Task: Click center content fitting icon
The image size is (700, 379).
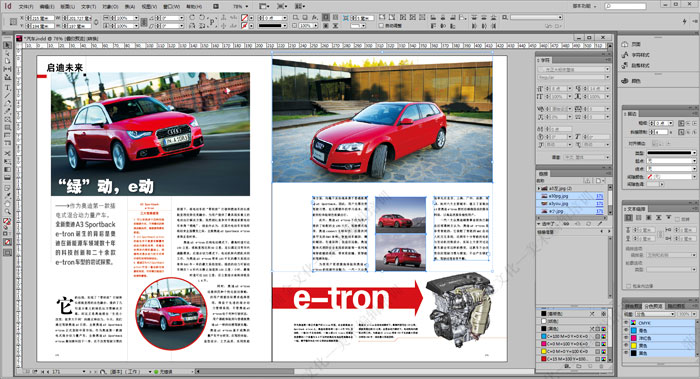Action: click(x=422, y=17)
